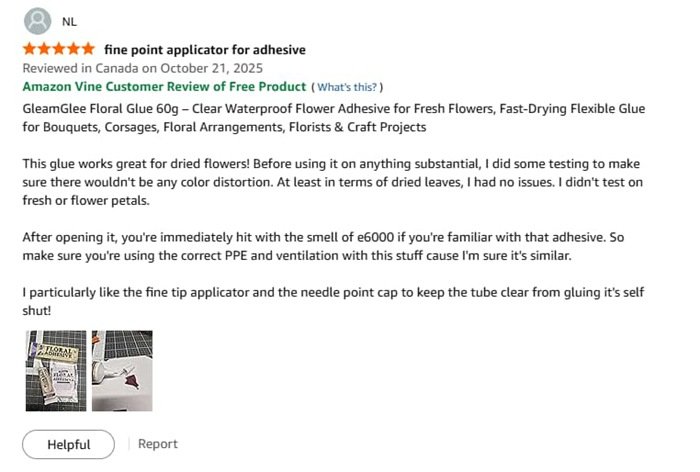Click the 'Reviewed in Canada' date line
700x472 pixels.
coord(142,68)
